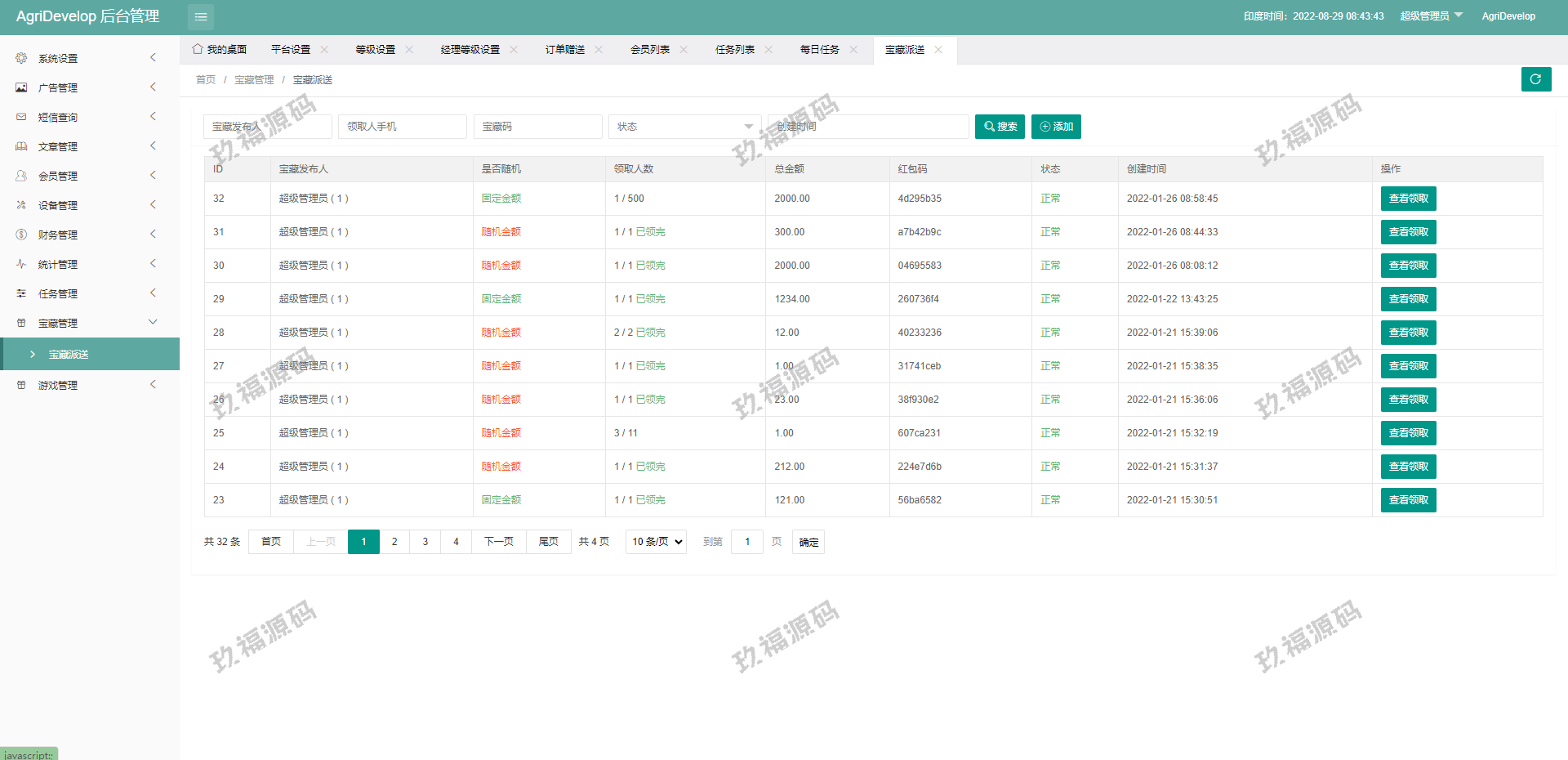Click the green refresh icon button
This screenshot has width=1568, height=760.
coord(1535,79)
